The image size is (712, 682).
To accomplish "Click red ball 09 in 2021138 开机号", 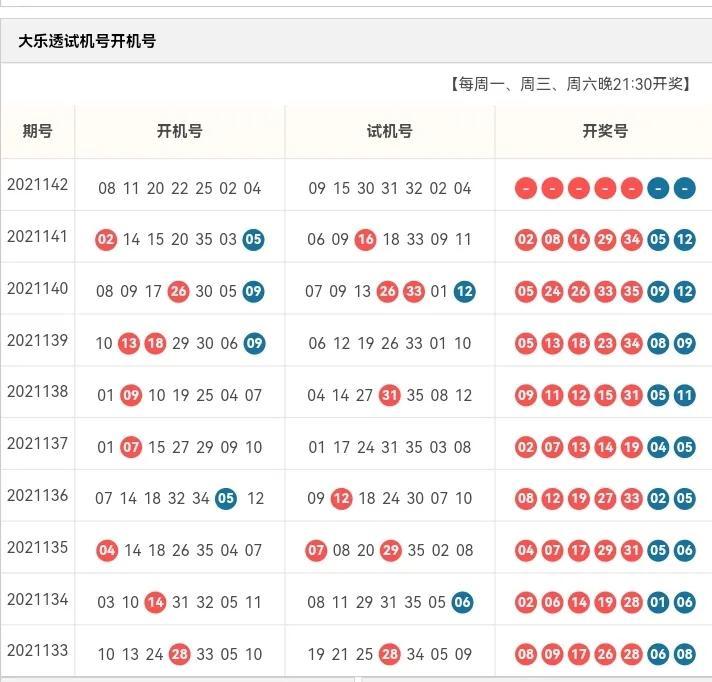I will pos(131,395).
